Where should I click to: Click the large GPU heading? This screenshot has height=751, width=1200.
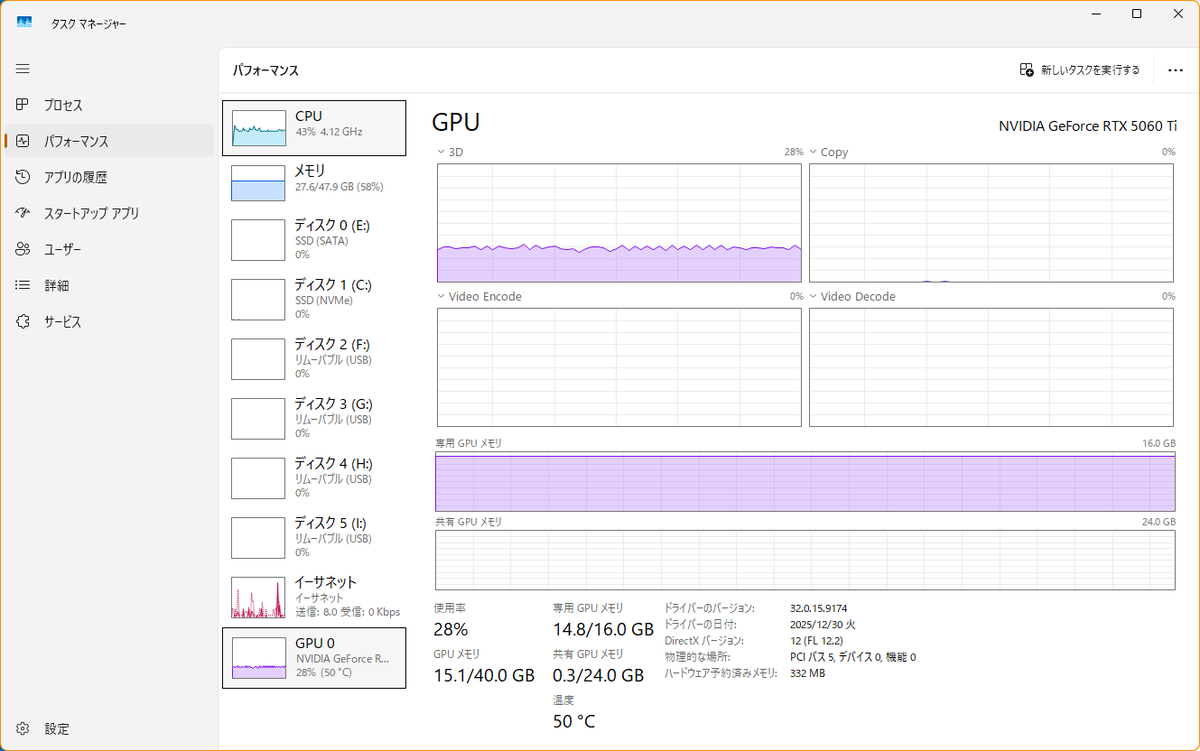point(456,122)
